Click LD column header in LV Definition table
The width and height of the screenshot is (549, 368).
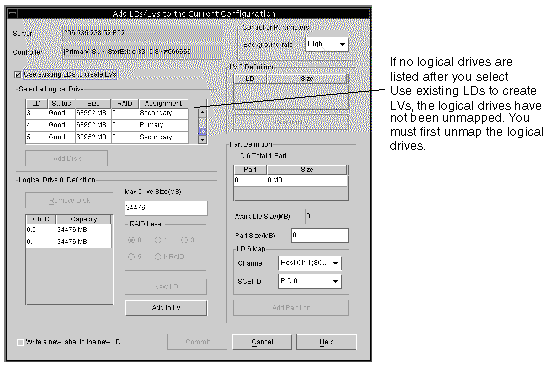(250, 79)
